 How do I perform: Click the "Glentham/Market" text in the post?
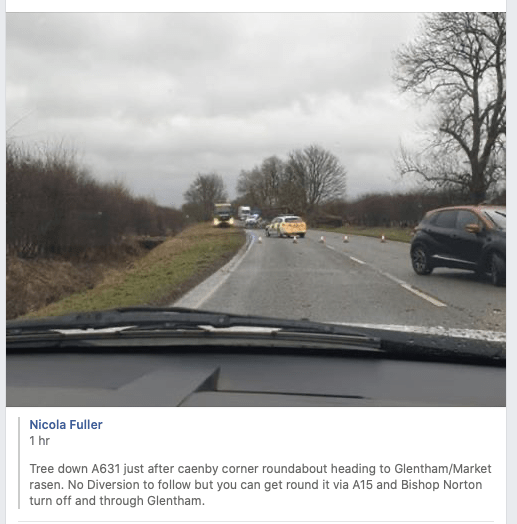point(443,469)
